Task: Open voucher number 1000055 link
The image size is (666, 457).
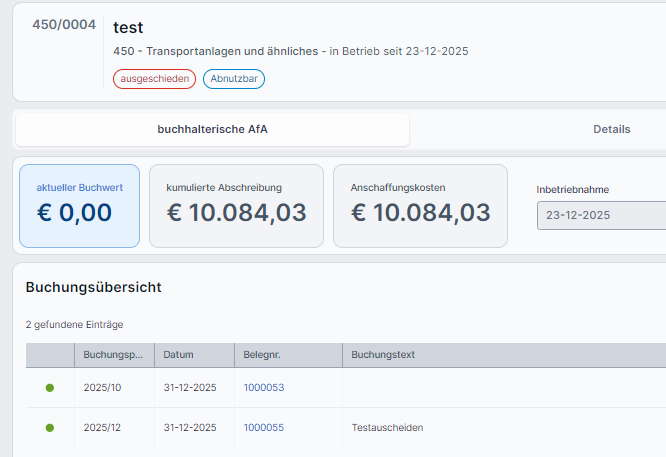Action: click(x=264, y=427)
